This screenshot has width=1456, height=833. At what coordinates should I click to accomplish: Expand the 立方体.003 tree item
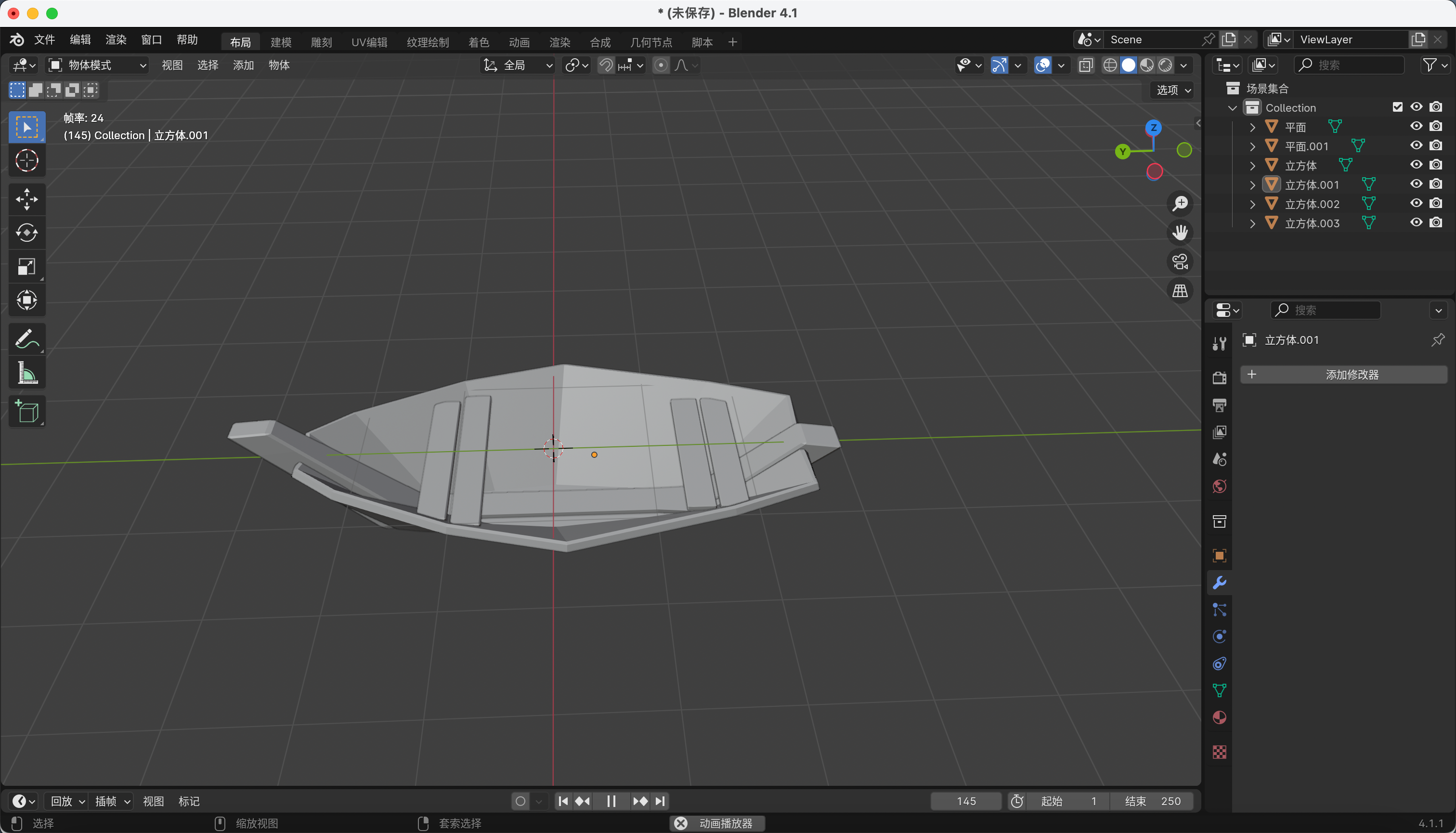pos(1253,224)
